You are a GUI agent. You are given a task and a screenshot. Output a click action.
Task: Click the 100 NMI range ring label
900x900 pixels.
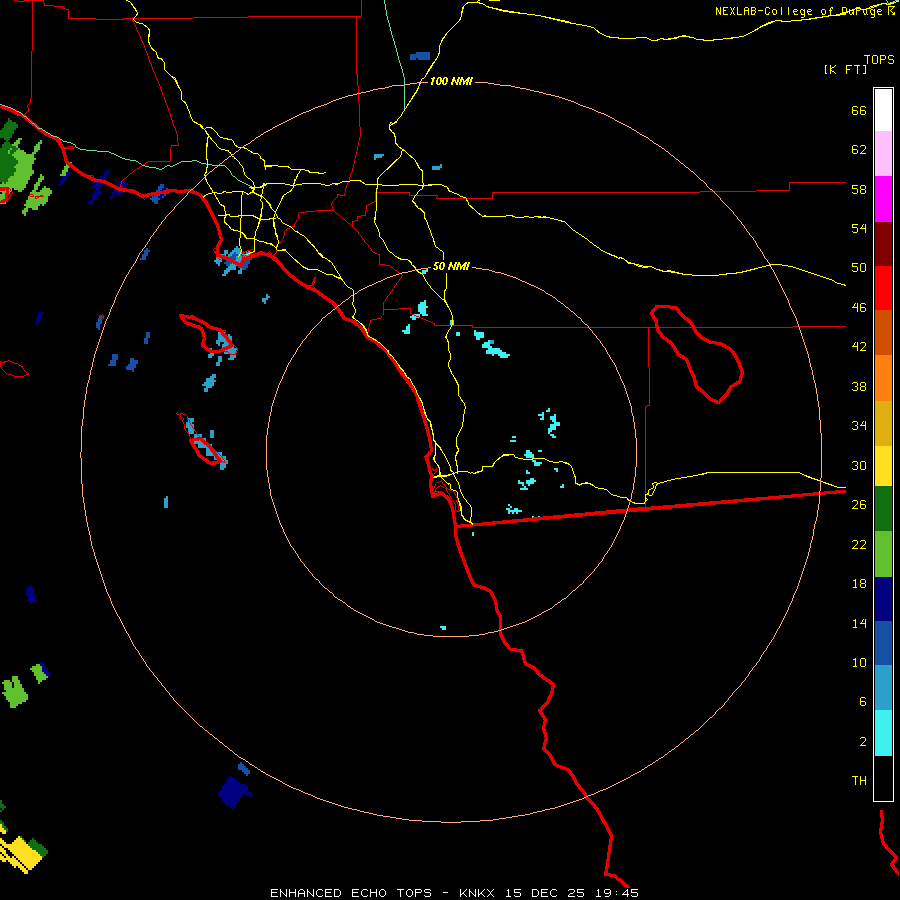coord(451,82)
